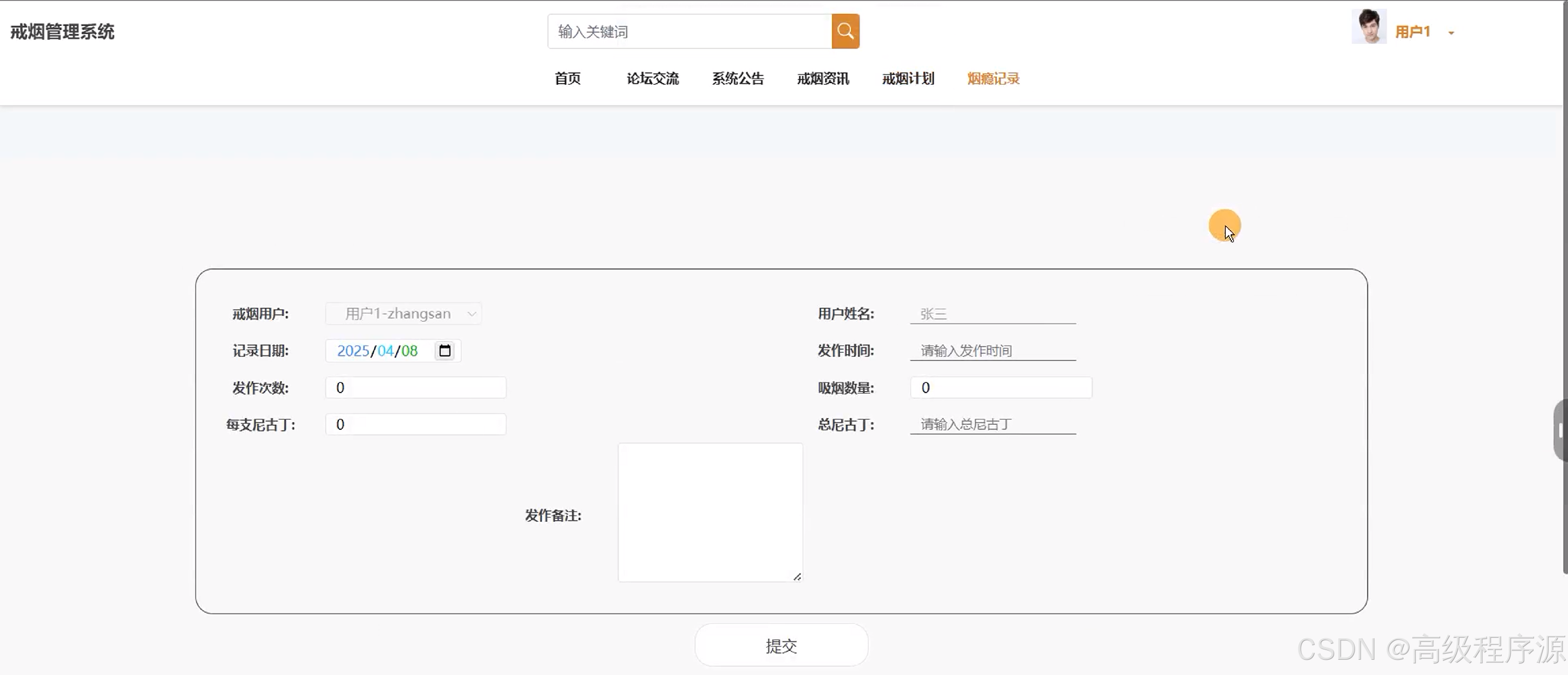Viewport: 1568px width, 675px height.
Task: Open the 系统公告 menu item
Action: tap(738, 79)
